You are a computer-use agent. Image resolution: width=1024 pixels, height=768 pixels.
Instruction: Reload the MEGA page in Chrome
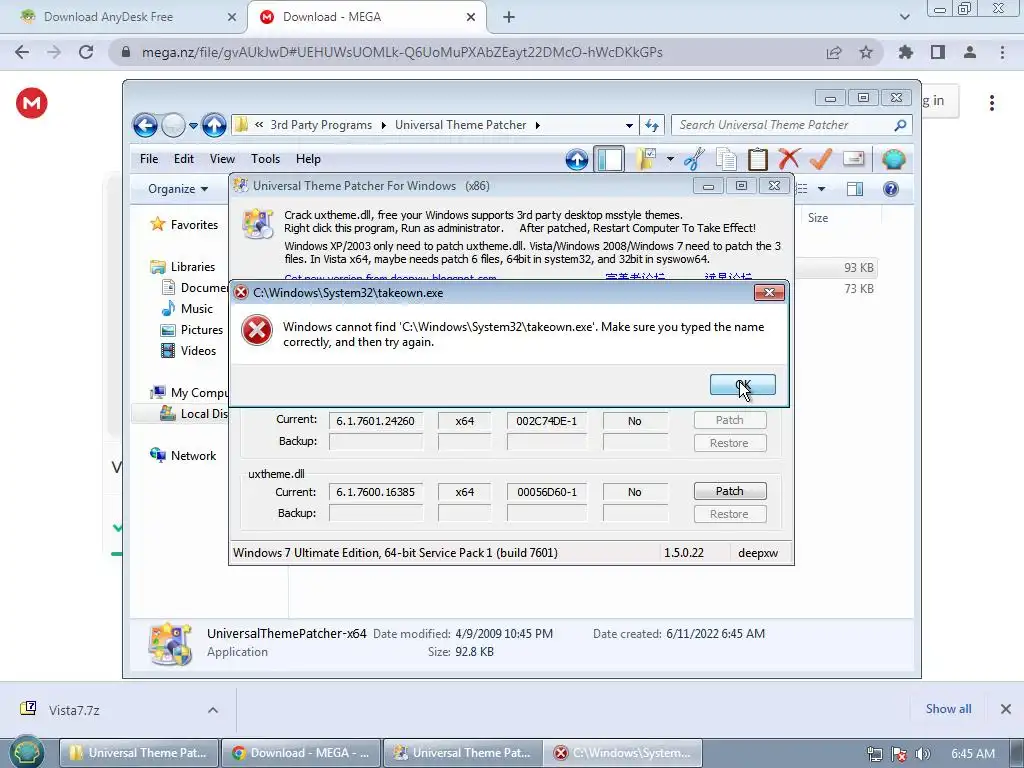click(x=86, y=52)
